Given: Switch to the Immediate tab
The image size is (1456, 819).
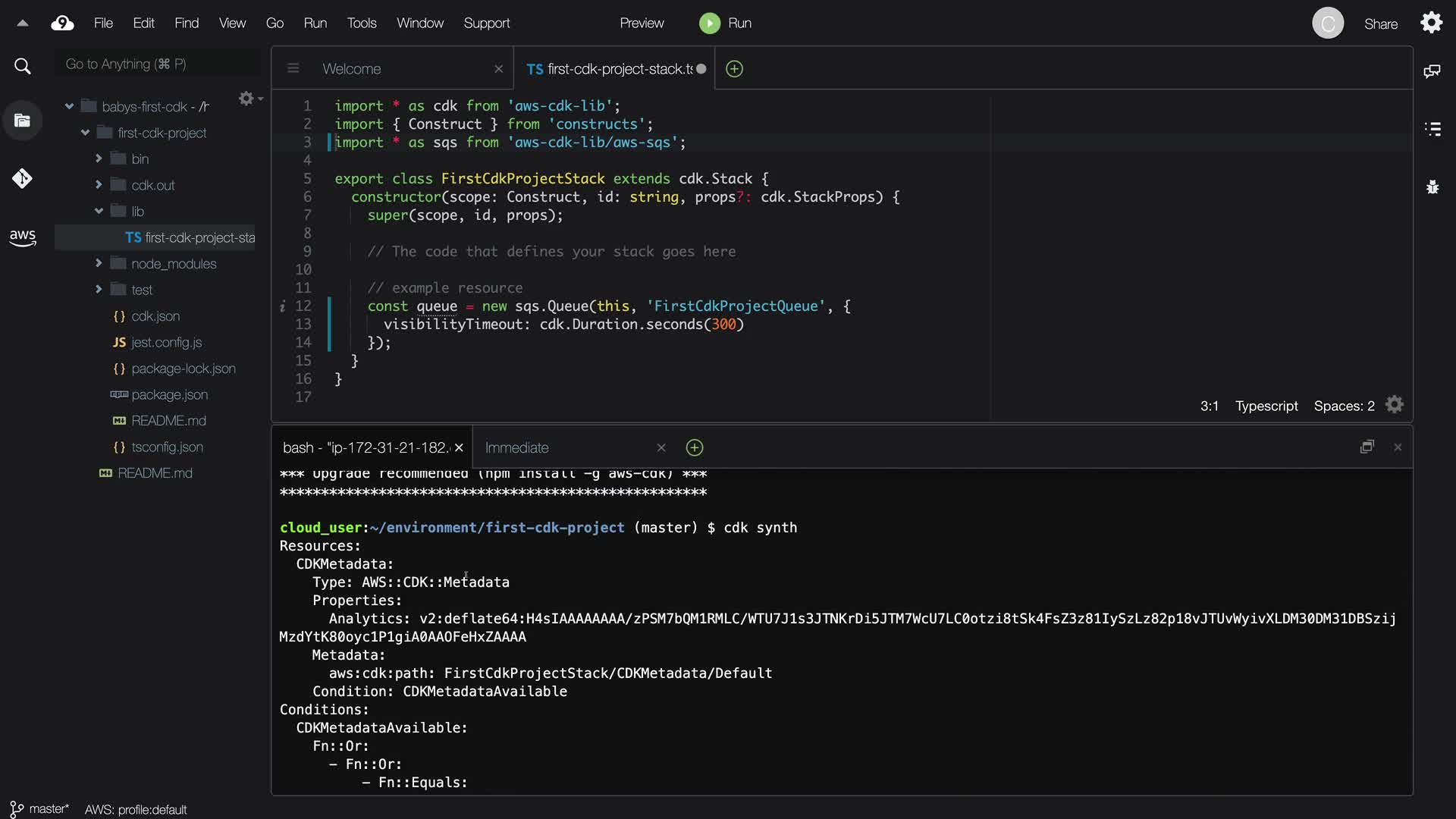Looking at the screenshot, I should click(x=516, y=448).
